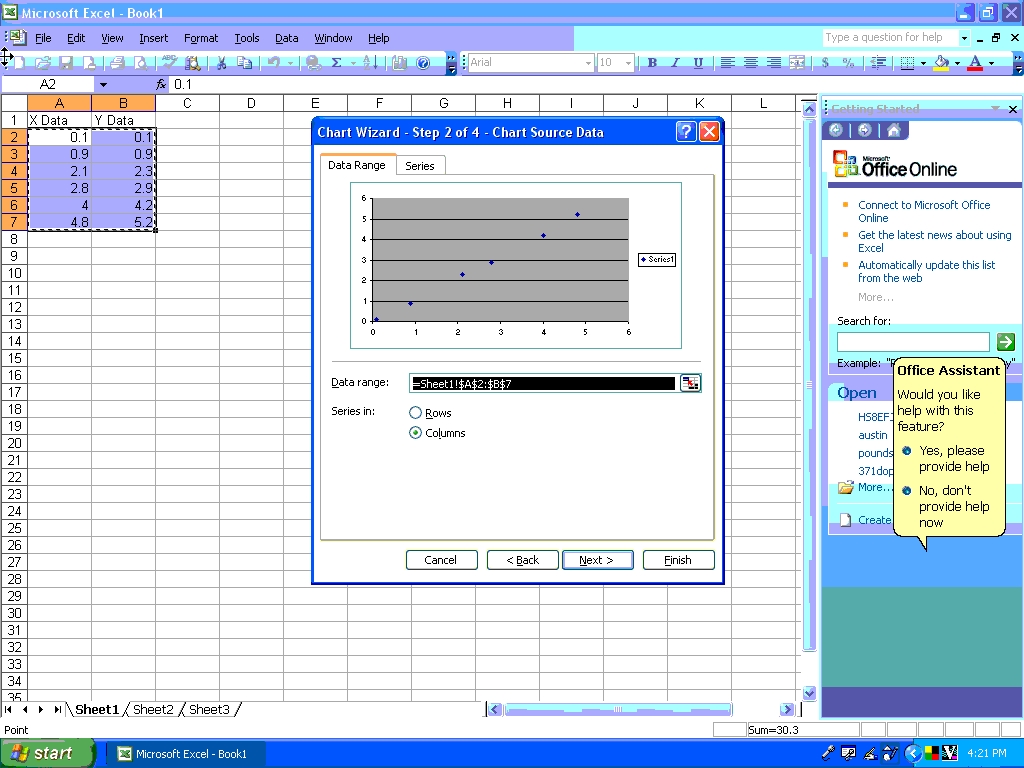Click the AutoSum sigma icon
The height and width of the screenshot is (768, 1024).
pos(336,62)
